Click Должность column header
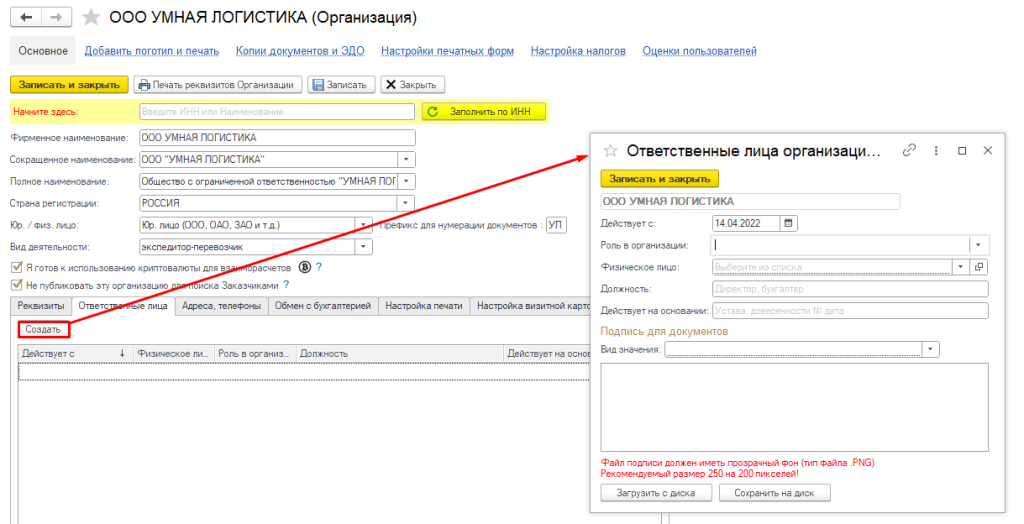Viewport: 1024px width, 524px height. click(x=400, y=353)
